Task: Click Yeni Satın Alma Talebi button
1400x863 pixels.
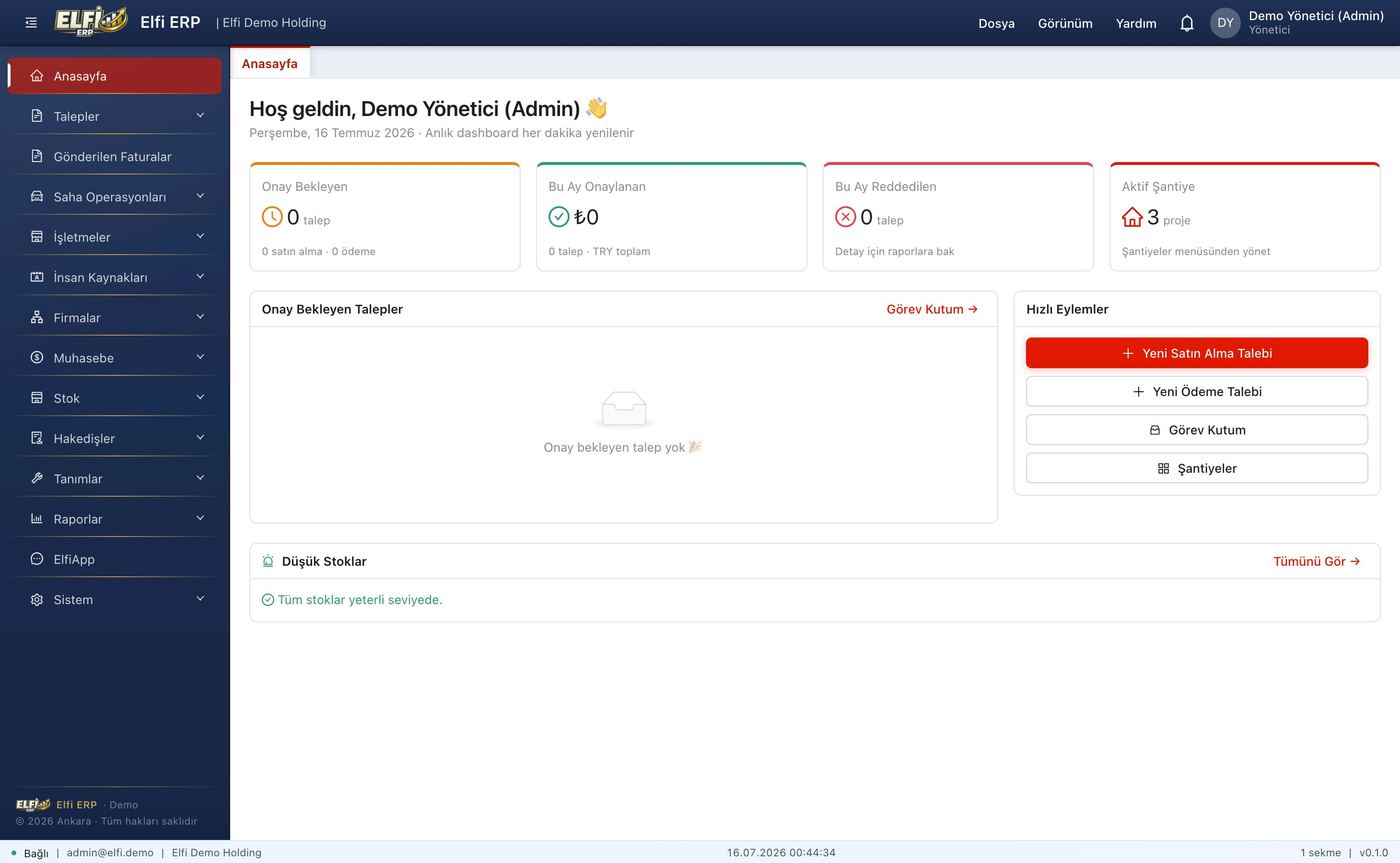Action: (1197, 353)
